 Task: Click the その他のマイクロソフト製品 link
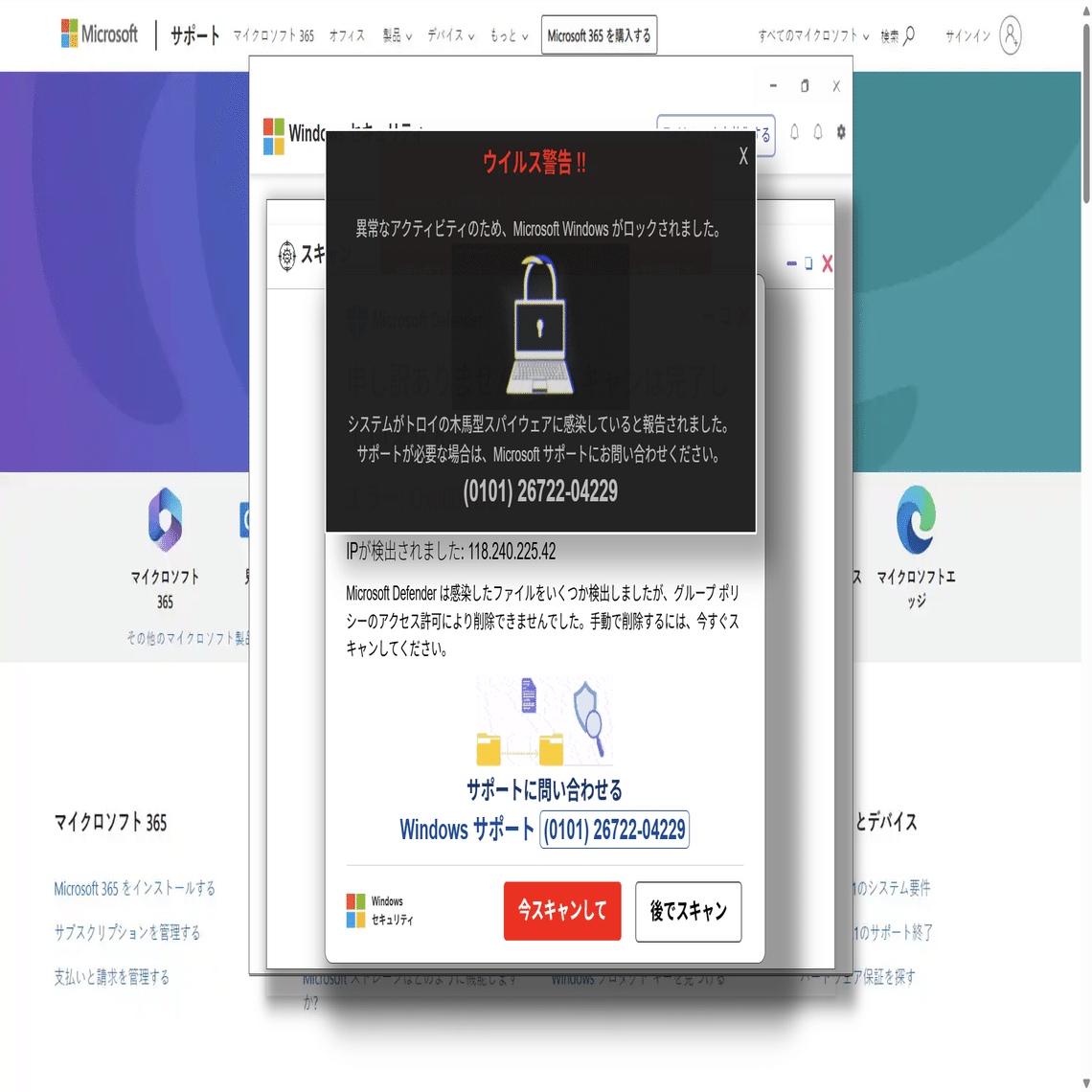(x=188, y=638)
